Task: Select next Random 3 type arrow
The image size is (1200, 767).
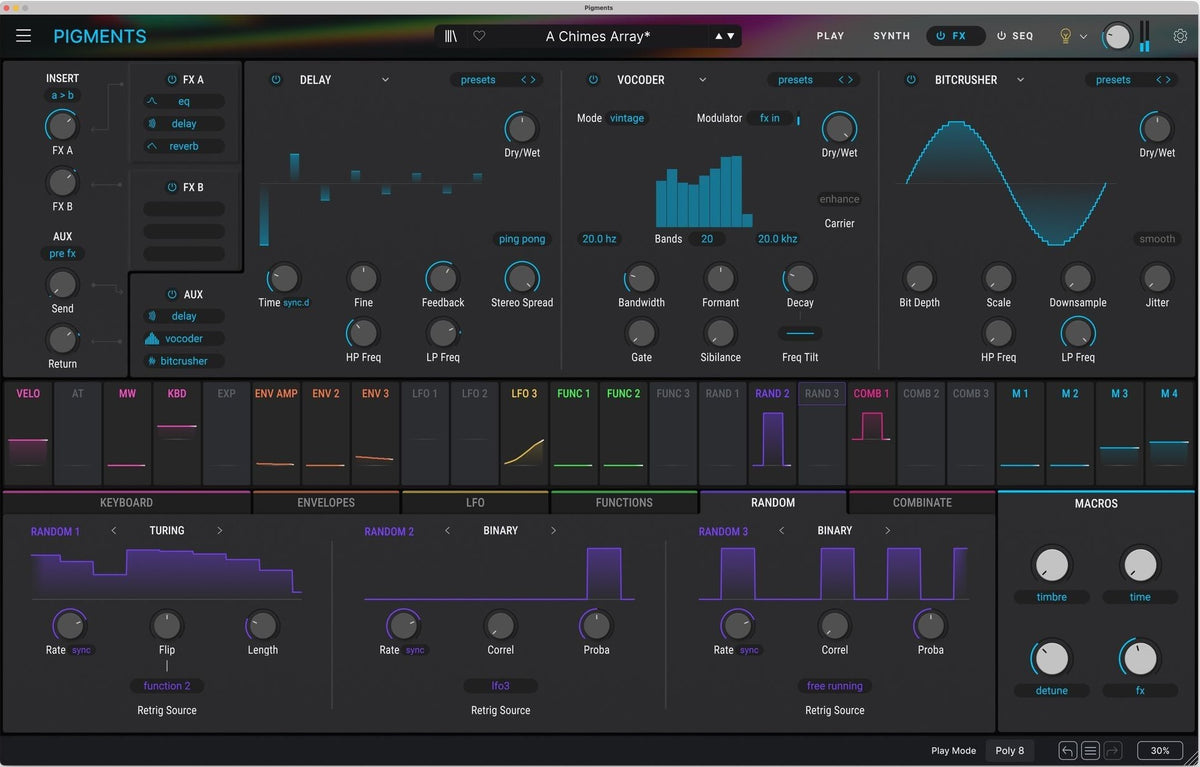Action: 887,531
